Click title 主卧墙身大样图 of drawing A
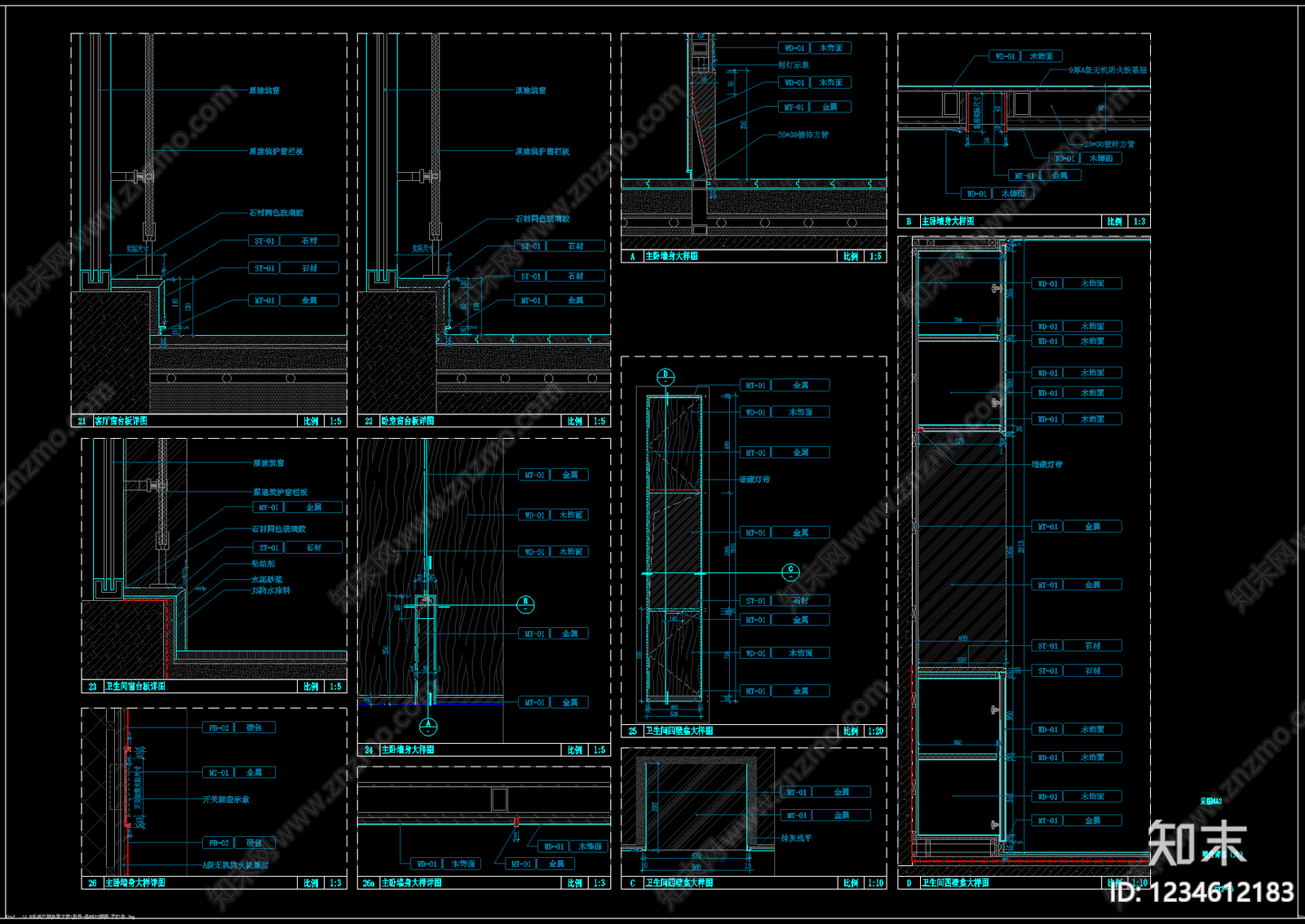Image resolution: width=1305 pixels, height=924 pixels. [671, 256]
